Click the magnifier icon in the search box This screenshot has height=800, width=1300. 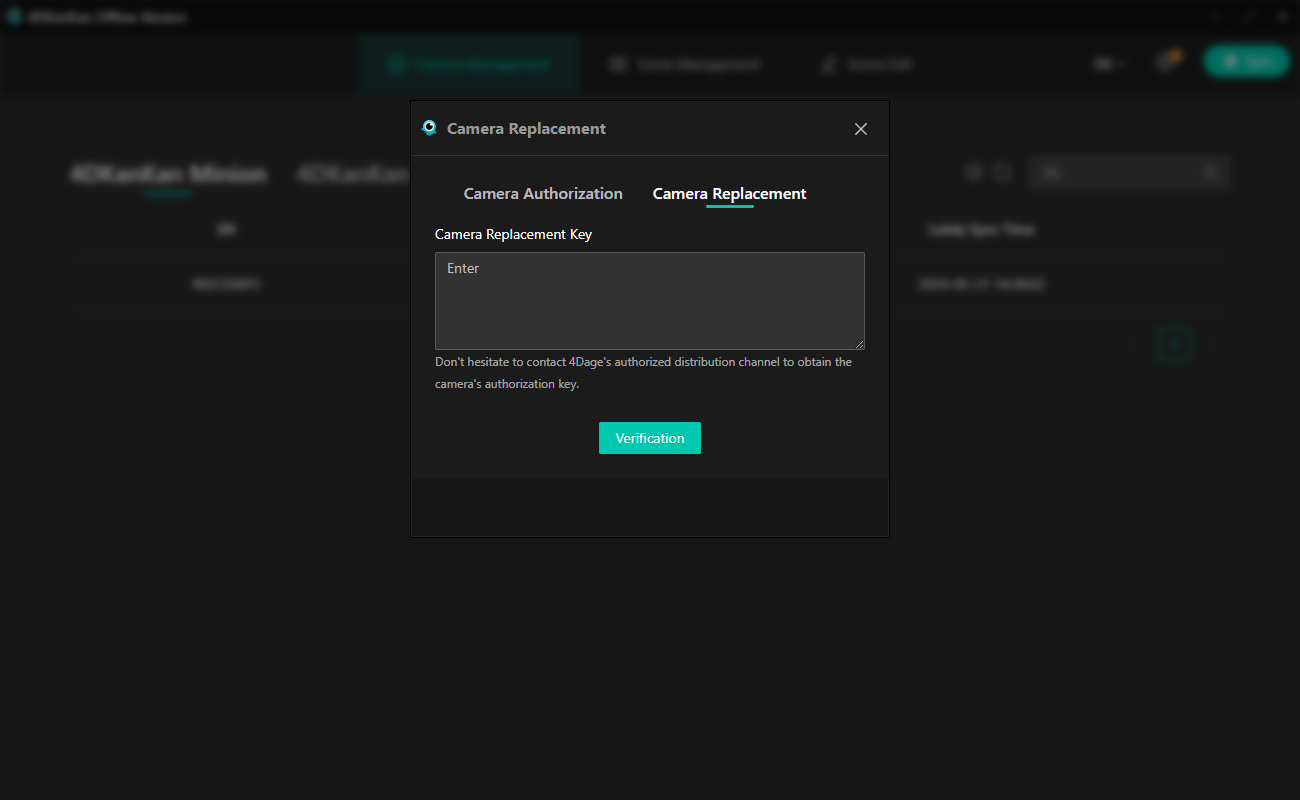click(1211, 173)
